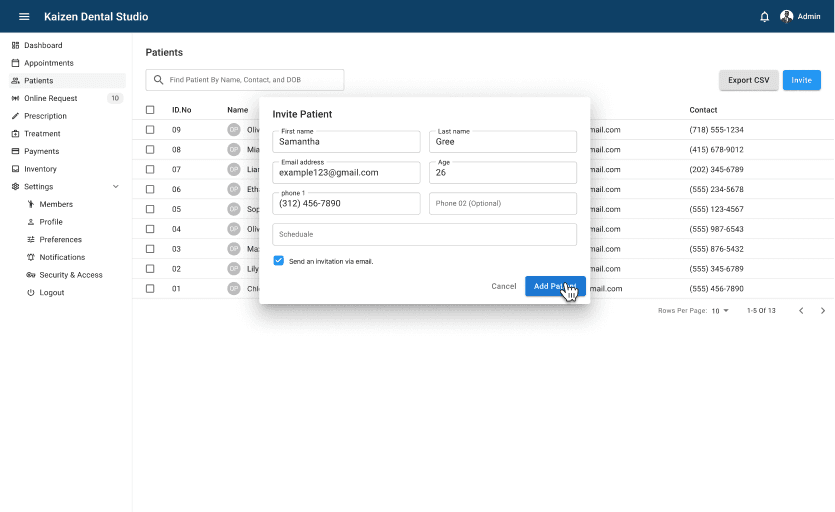Image resolution: width=835 pixels, height=512 pixels.
Task: Navigate to Online Request page
Action: point(50,98)
